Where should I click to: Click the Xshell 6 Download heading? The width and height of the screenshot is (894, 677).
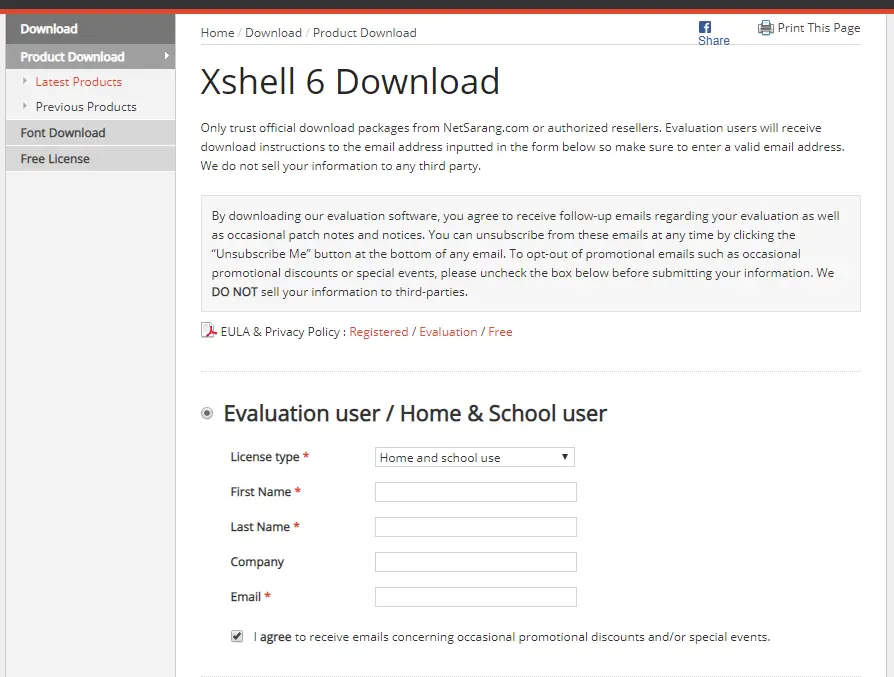350,82
